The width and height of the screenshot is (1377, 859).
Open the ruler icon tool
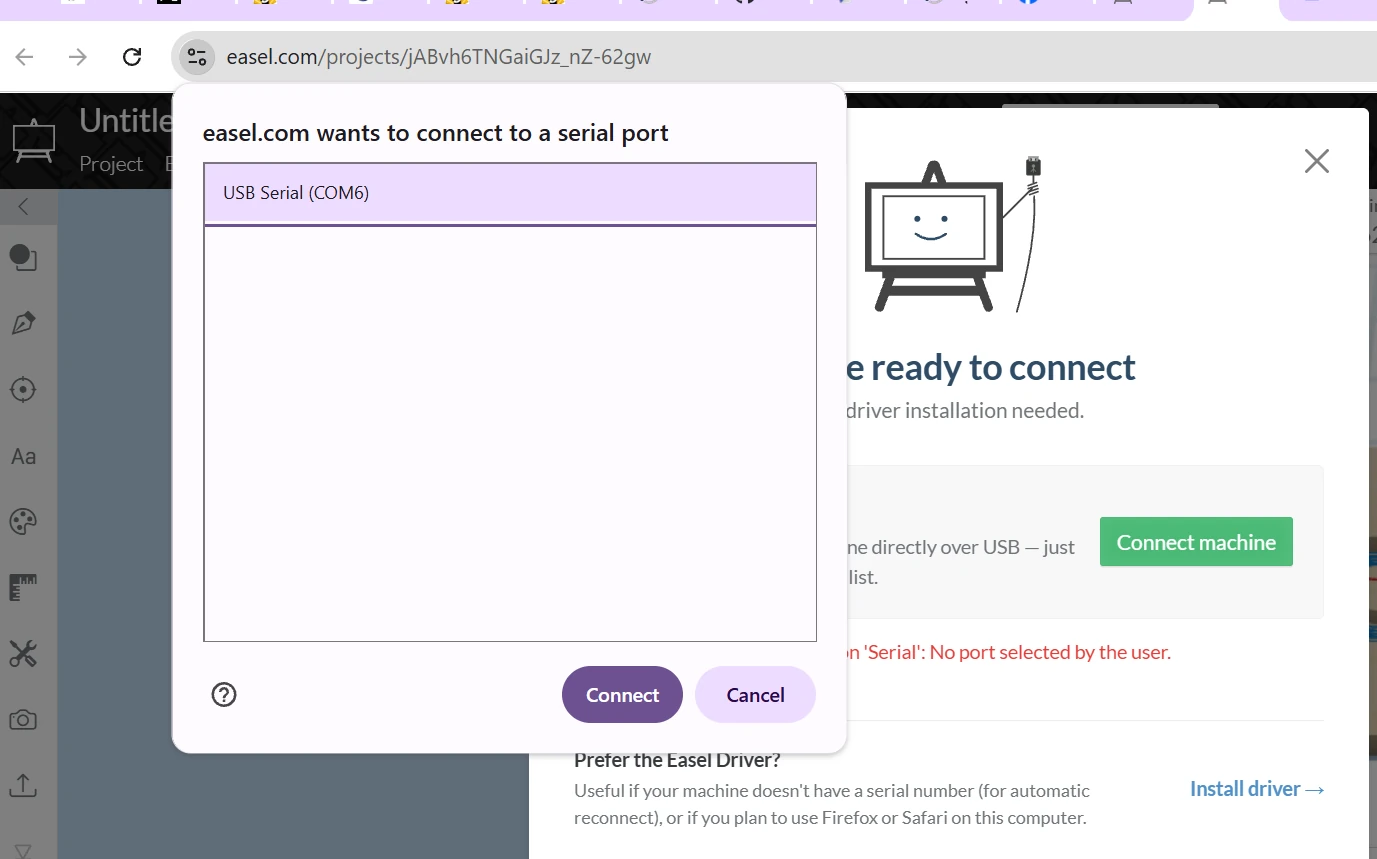point(23,588)
